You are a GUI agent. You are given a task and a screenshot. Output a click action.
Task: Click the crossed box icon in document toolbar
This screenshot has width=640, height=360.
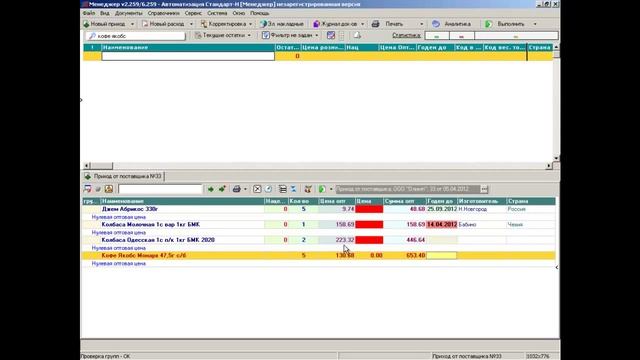click(257, 189)
